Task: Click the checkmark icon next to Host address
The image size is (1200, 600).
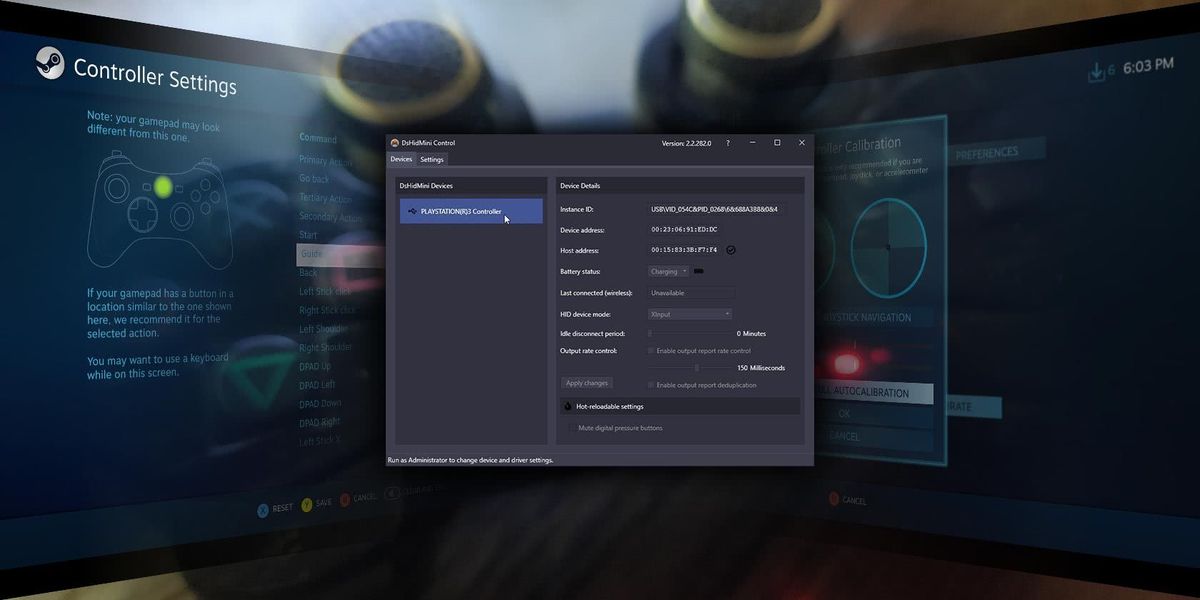Action: tap(731, 250)
